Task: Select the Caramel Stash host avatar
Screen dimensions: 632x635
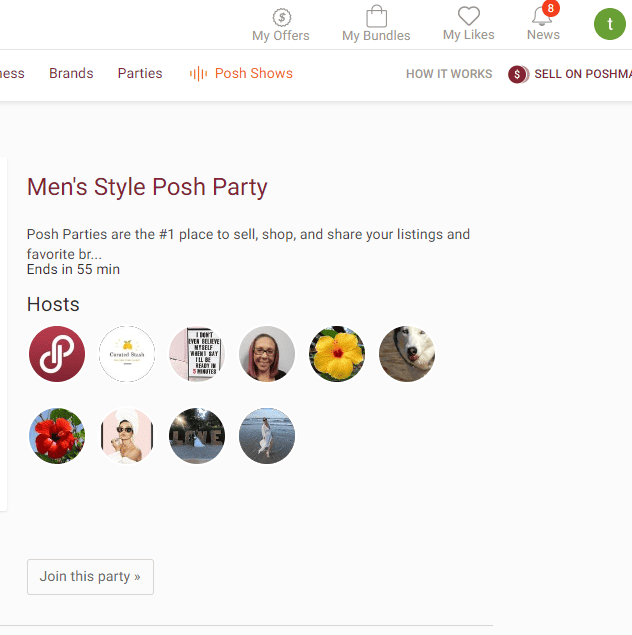Action: click(127, 354)
